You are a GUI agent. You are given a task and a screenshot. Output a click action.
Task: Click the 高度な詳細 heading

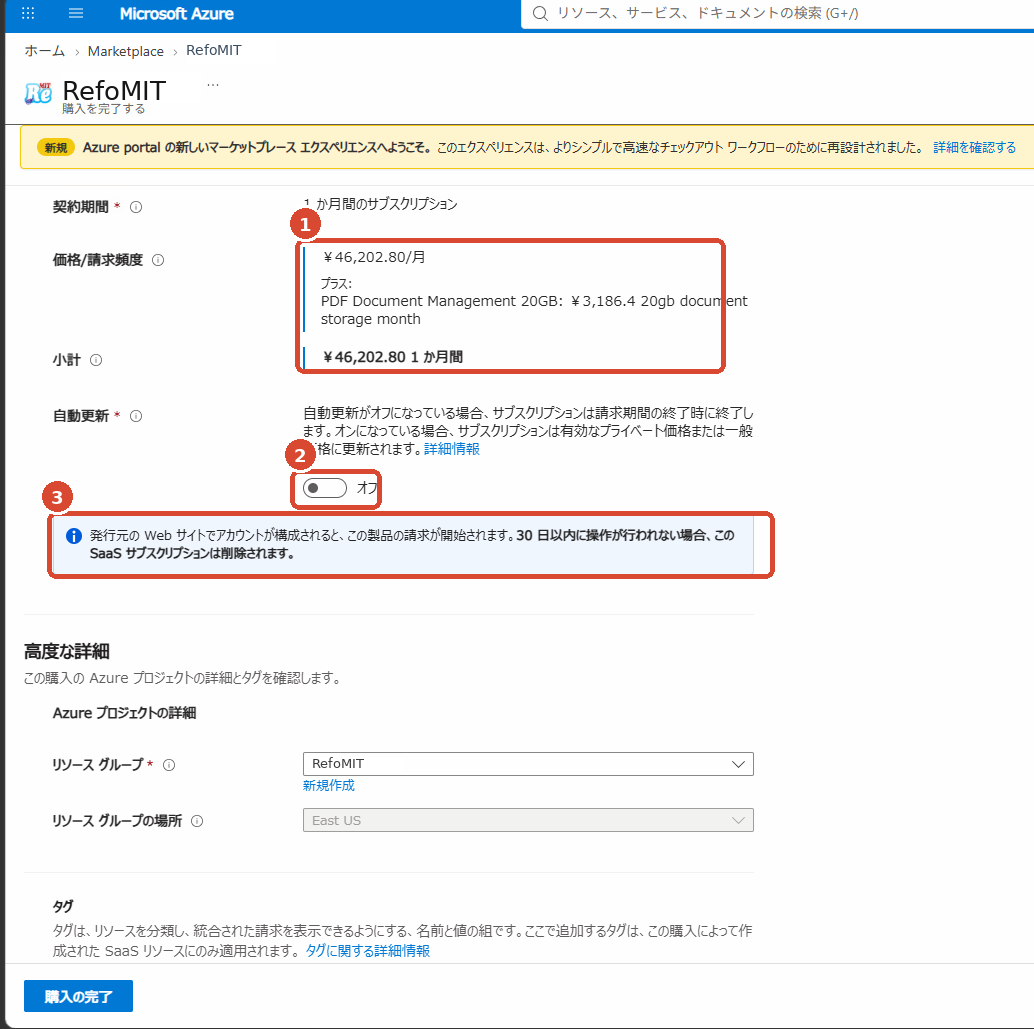tap(67, 652)
